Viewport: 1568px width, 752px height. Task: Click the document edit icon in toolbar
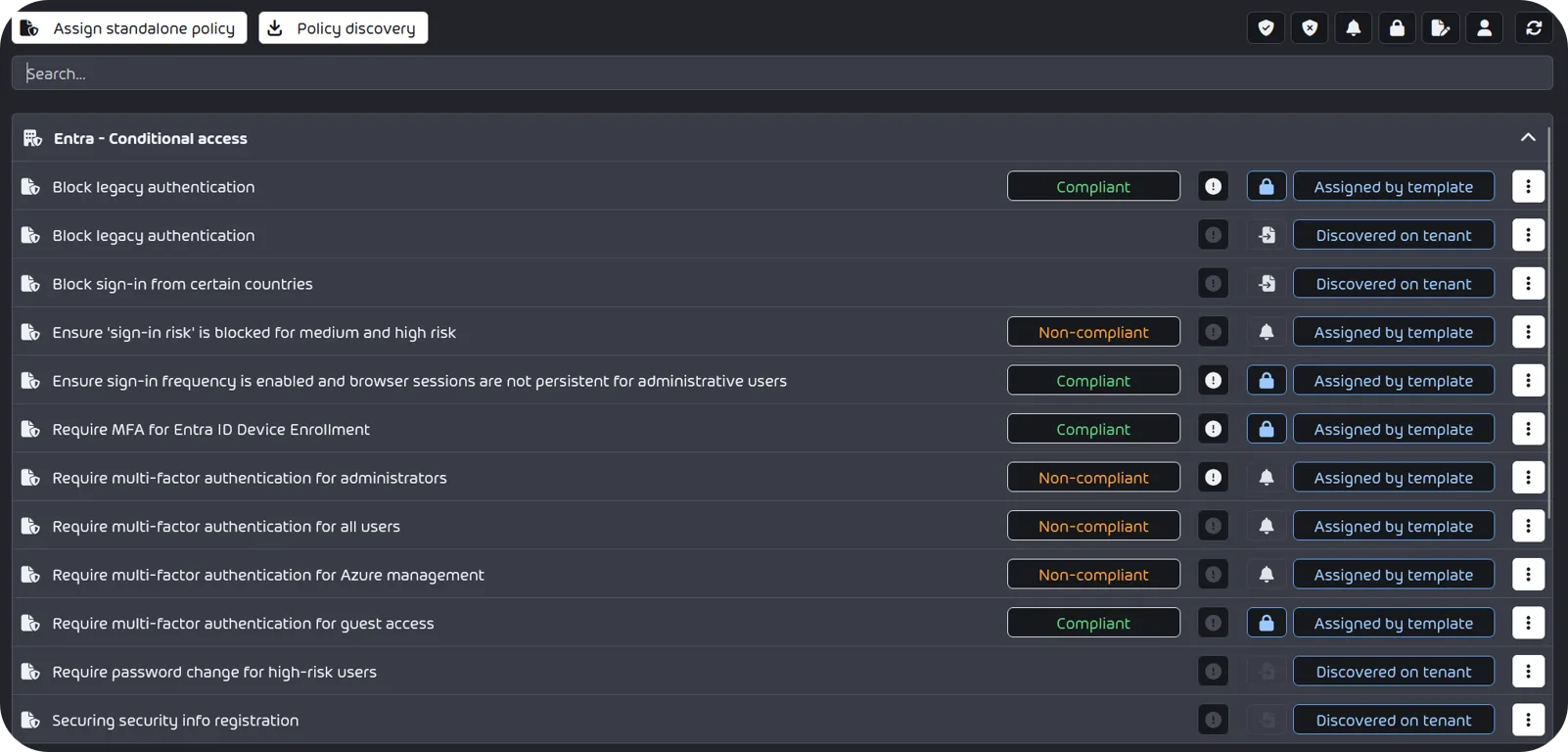pos(1441,28)
